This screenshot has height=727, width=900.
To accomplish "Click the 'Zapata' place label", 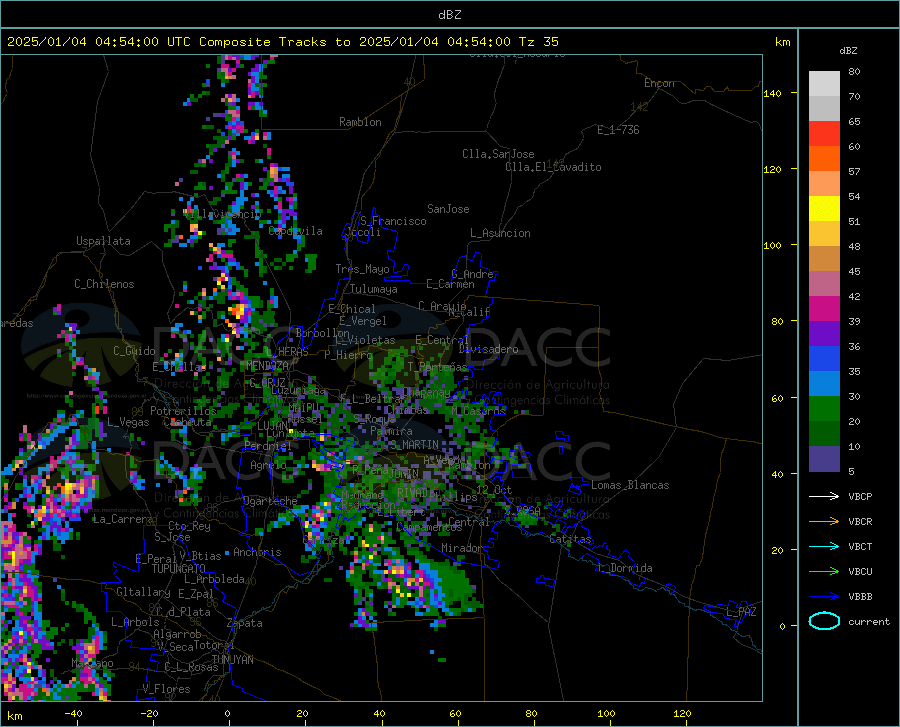I will [x=245, y=623].
